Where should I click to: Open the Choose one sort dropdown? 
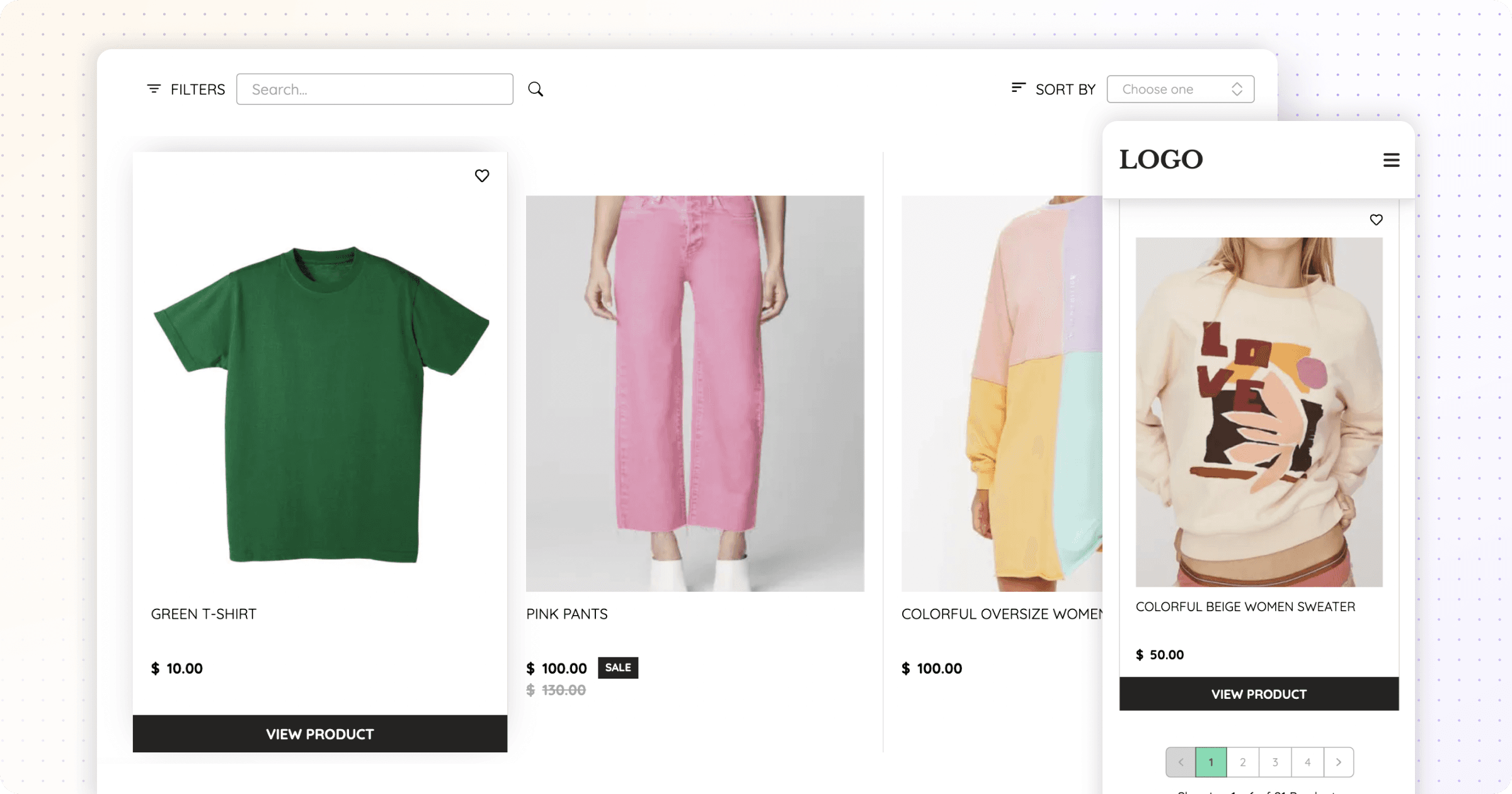click(1180, 89)
